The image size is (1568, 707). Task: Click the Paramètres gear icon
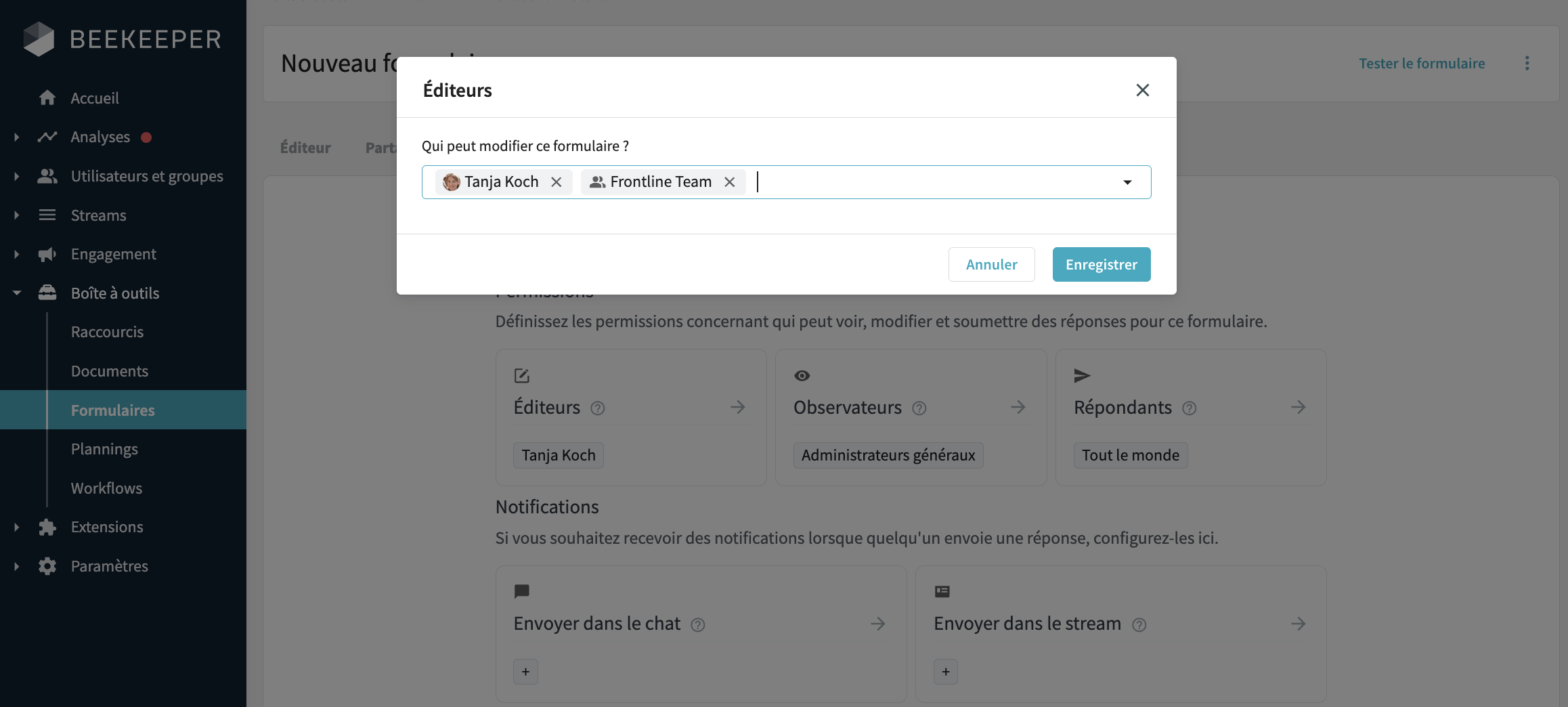[x=47, y=566]
